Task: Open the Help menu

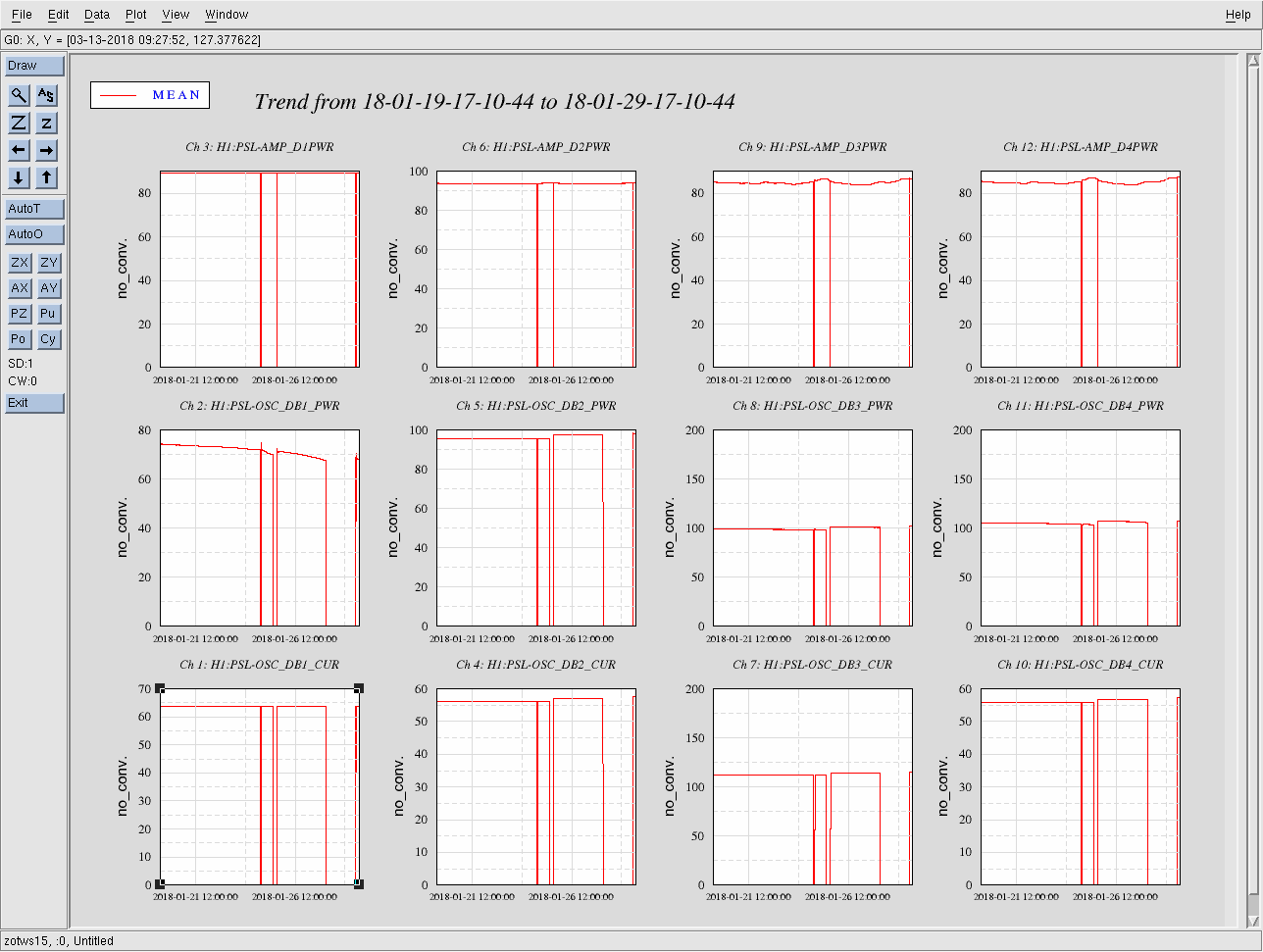Action: (1238, 15)
